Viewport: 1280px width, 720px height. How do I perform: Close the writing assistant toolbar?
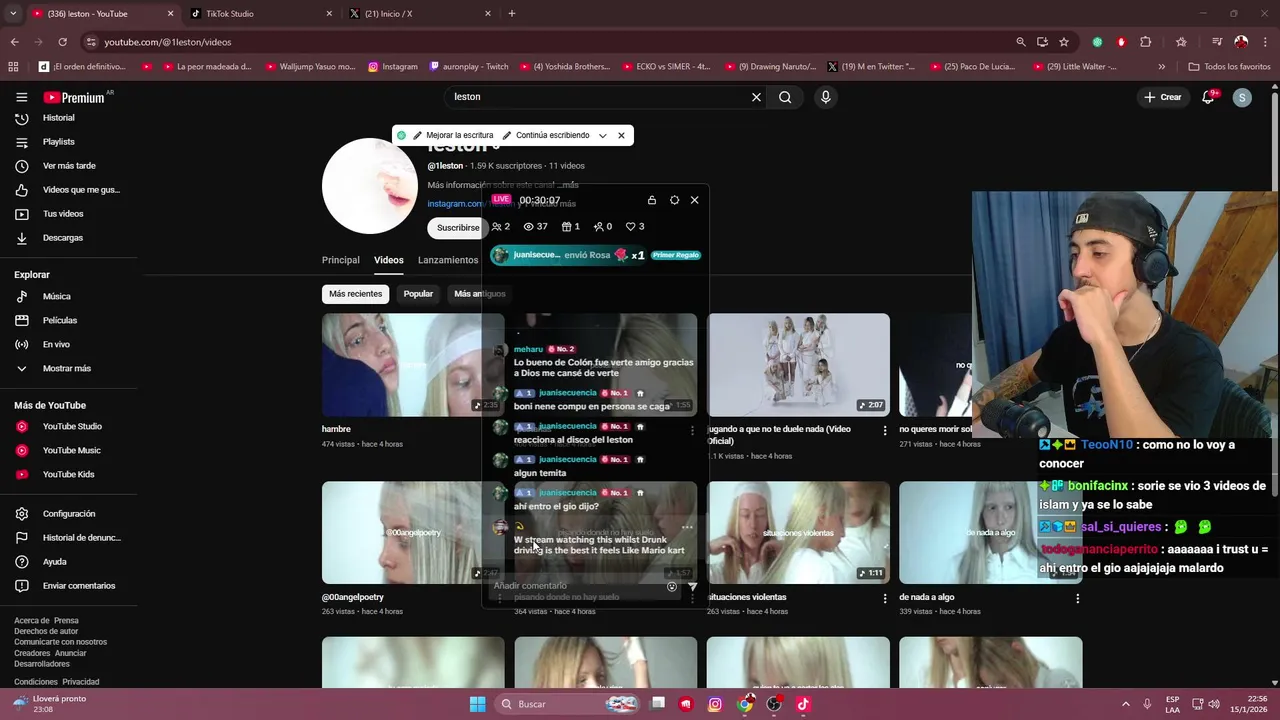[621, 135]
